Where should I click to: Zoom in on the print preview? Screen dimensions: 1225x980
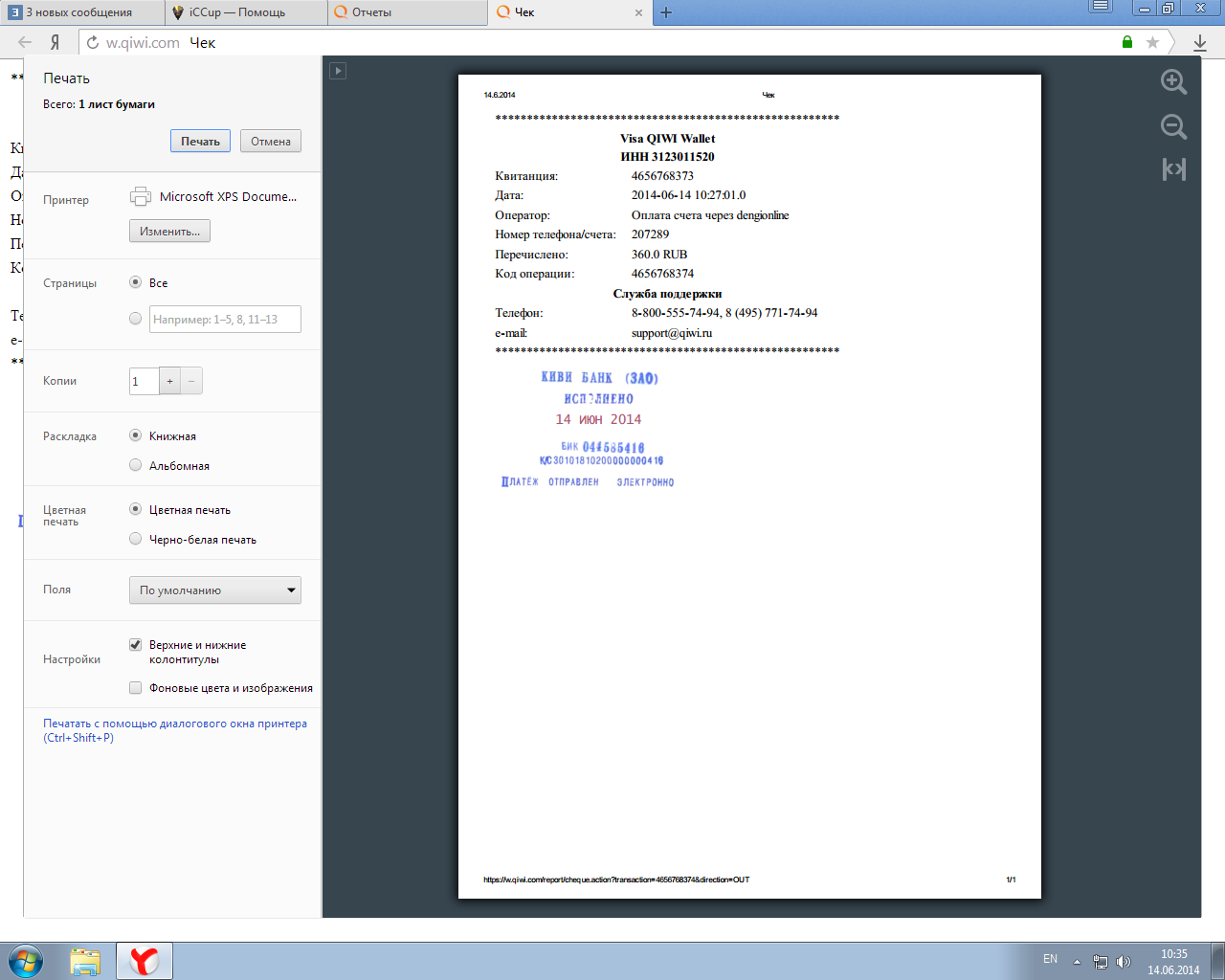click(1173, 81)
